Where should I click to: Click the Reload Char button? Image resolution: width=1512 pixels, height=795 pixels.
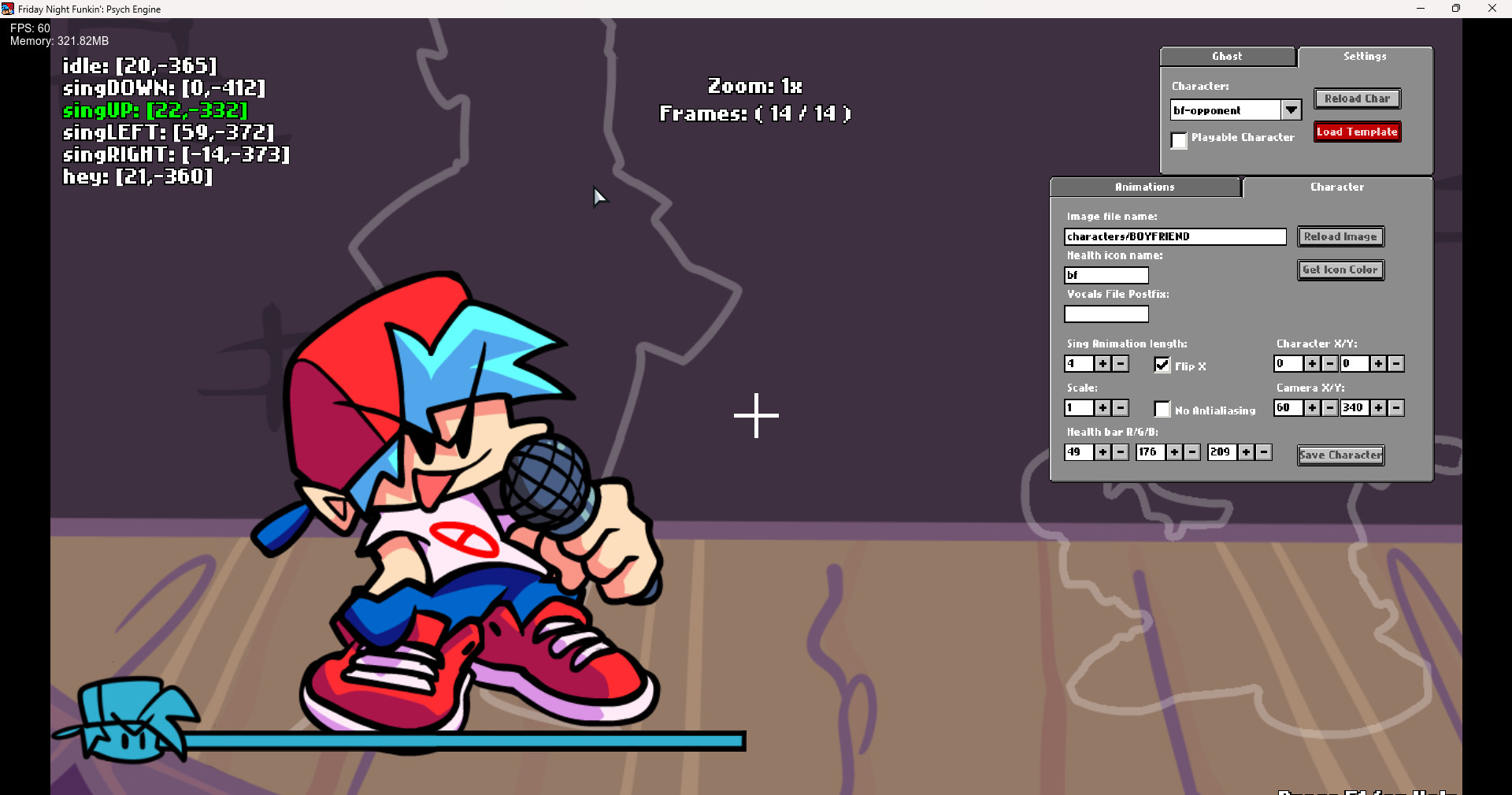1358,98
